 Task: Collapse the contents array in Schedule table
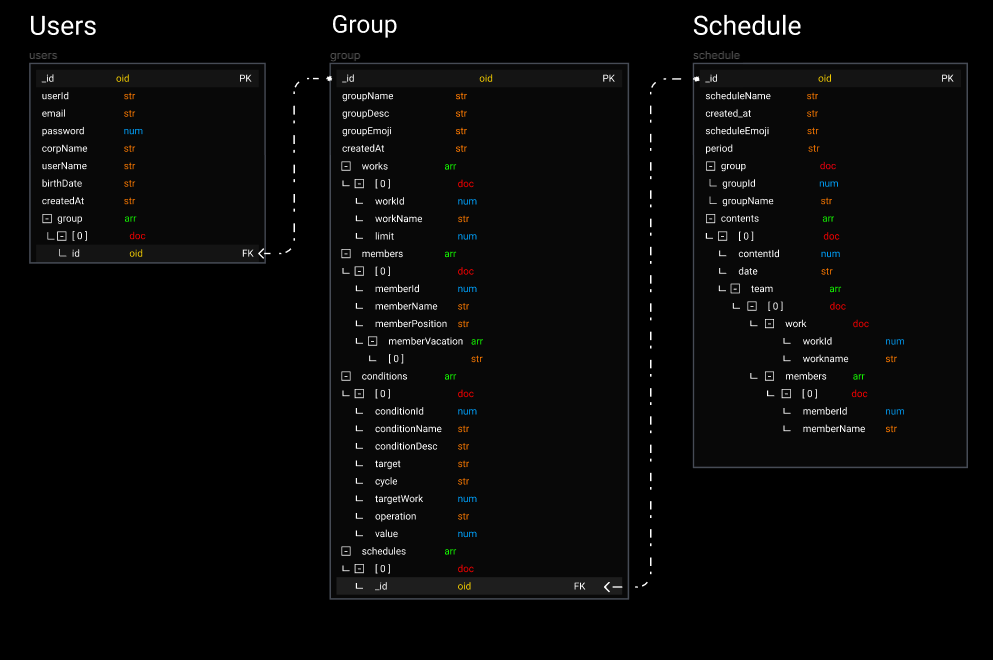[711, 219]
